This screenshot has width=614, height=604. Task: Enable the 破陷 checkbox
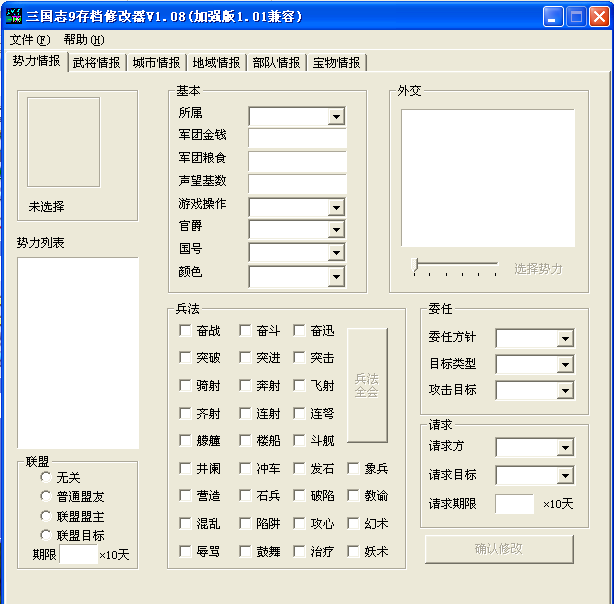pos(299,495)
